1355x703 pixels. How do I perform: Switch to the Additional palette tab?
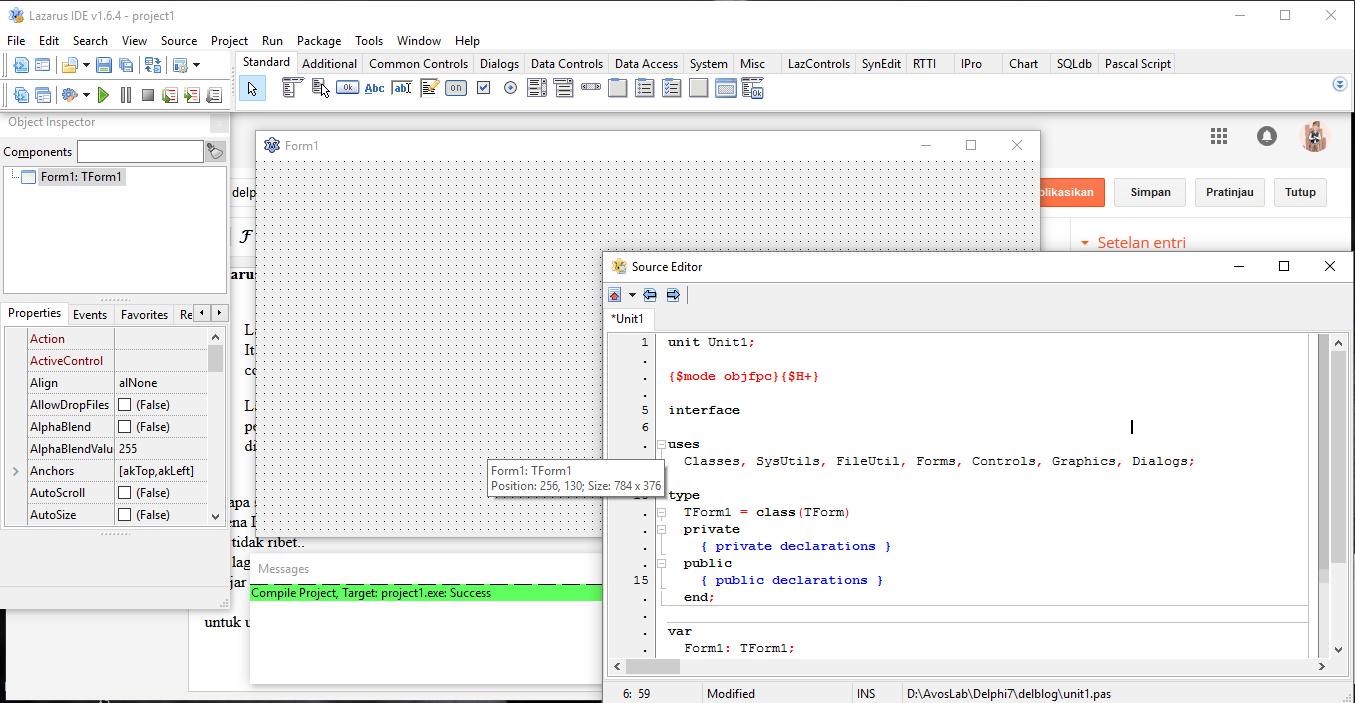[x=329, y=64]
